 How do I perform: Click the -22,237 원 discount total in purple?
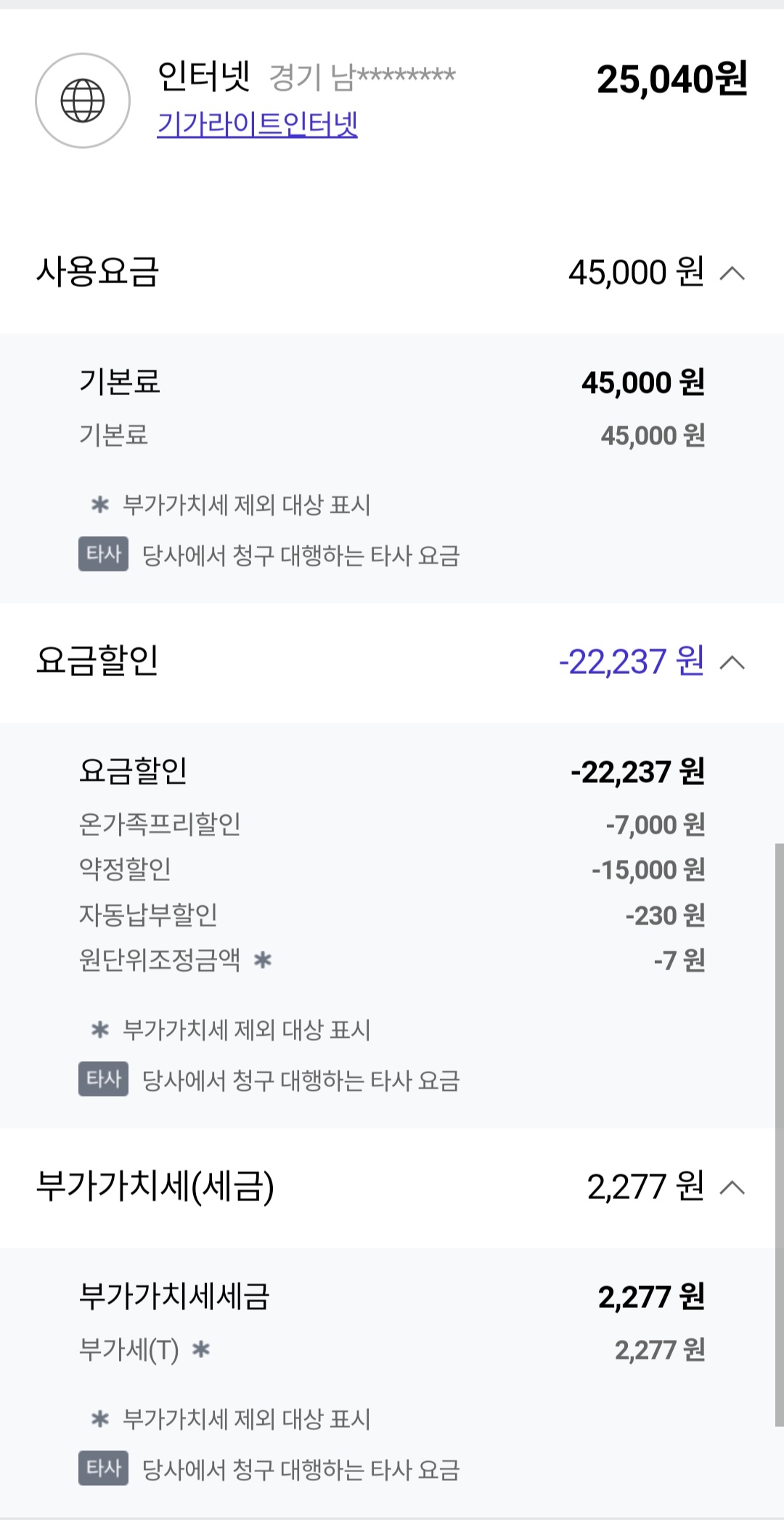(x=631, y=662)
